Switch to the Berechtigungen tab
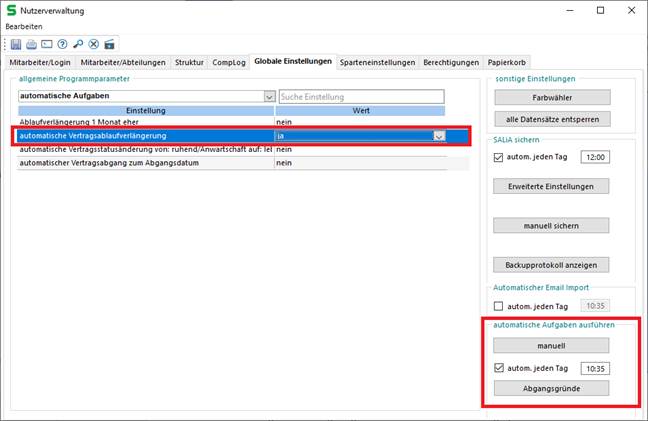 [x=452, y=62]
